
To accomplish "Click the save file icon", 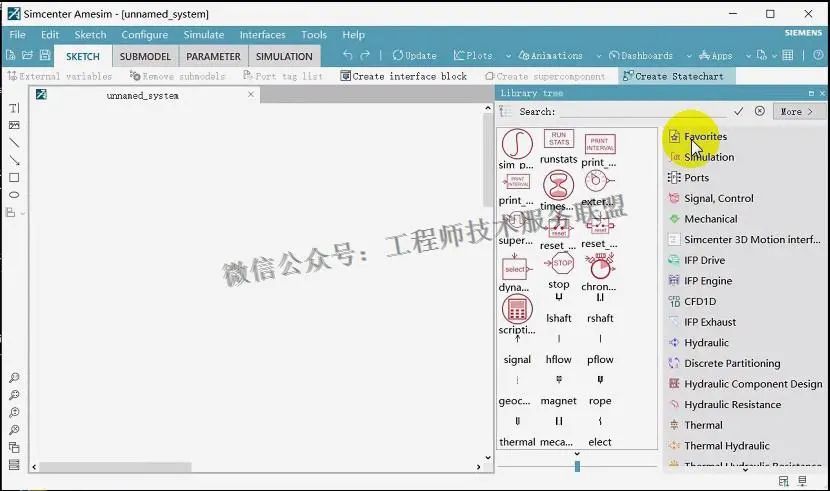I will (x=45, y=55).
